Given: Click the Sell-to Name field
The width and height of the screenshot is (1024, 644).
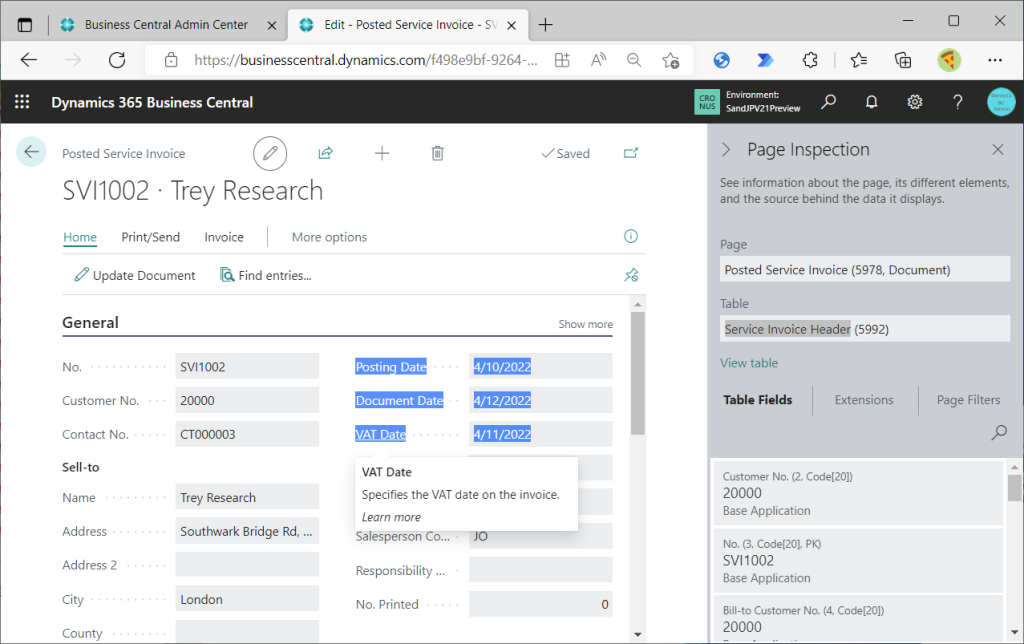Looking at the screenshot, I should [x=247, y=497].
